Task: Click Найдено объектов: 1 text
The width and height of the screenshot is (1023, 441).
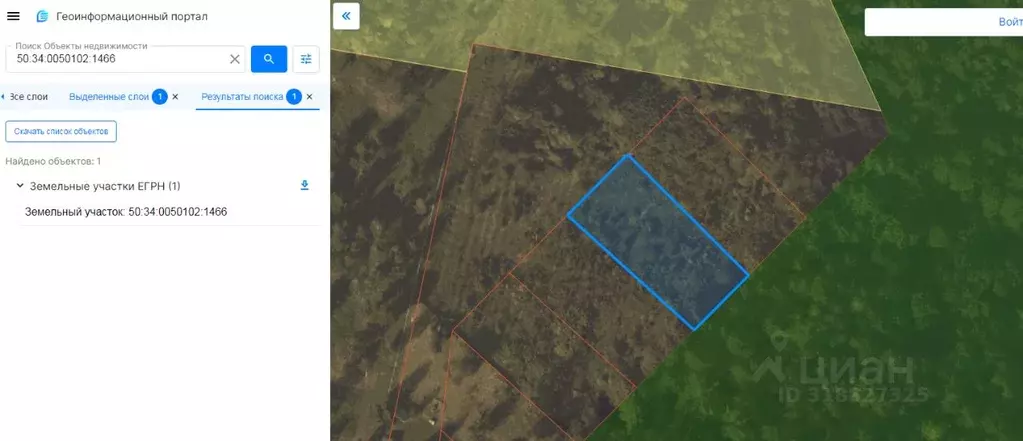Action: coord(53,161)
